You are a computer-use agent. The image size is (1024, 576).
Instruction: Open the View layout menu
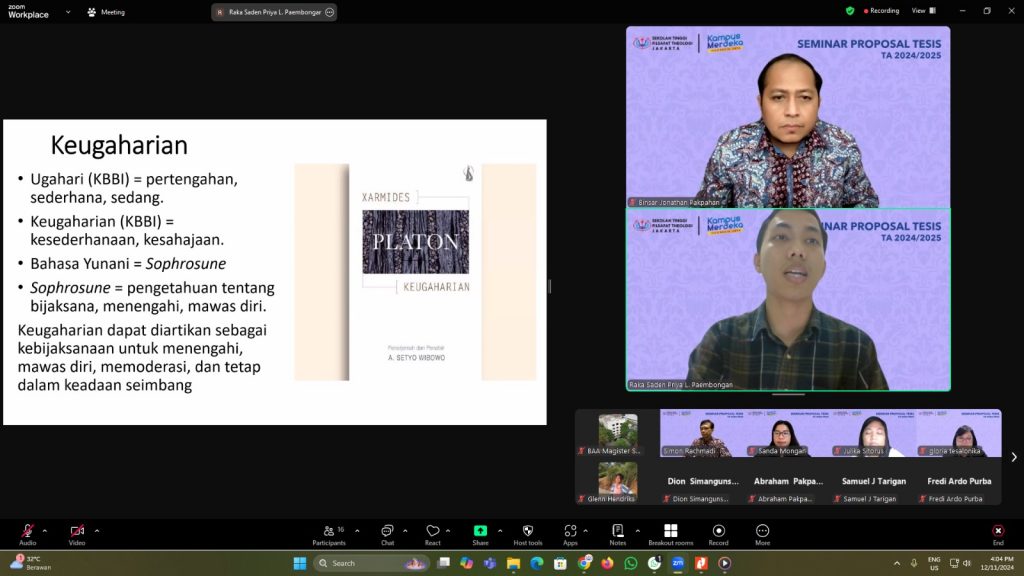[x=923, y=11]
